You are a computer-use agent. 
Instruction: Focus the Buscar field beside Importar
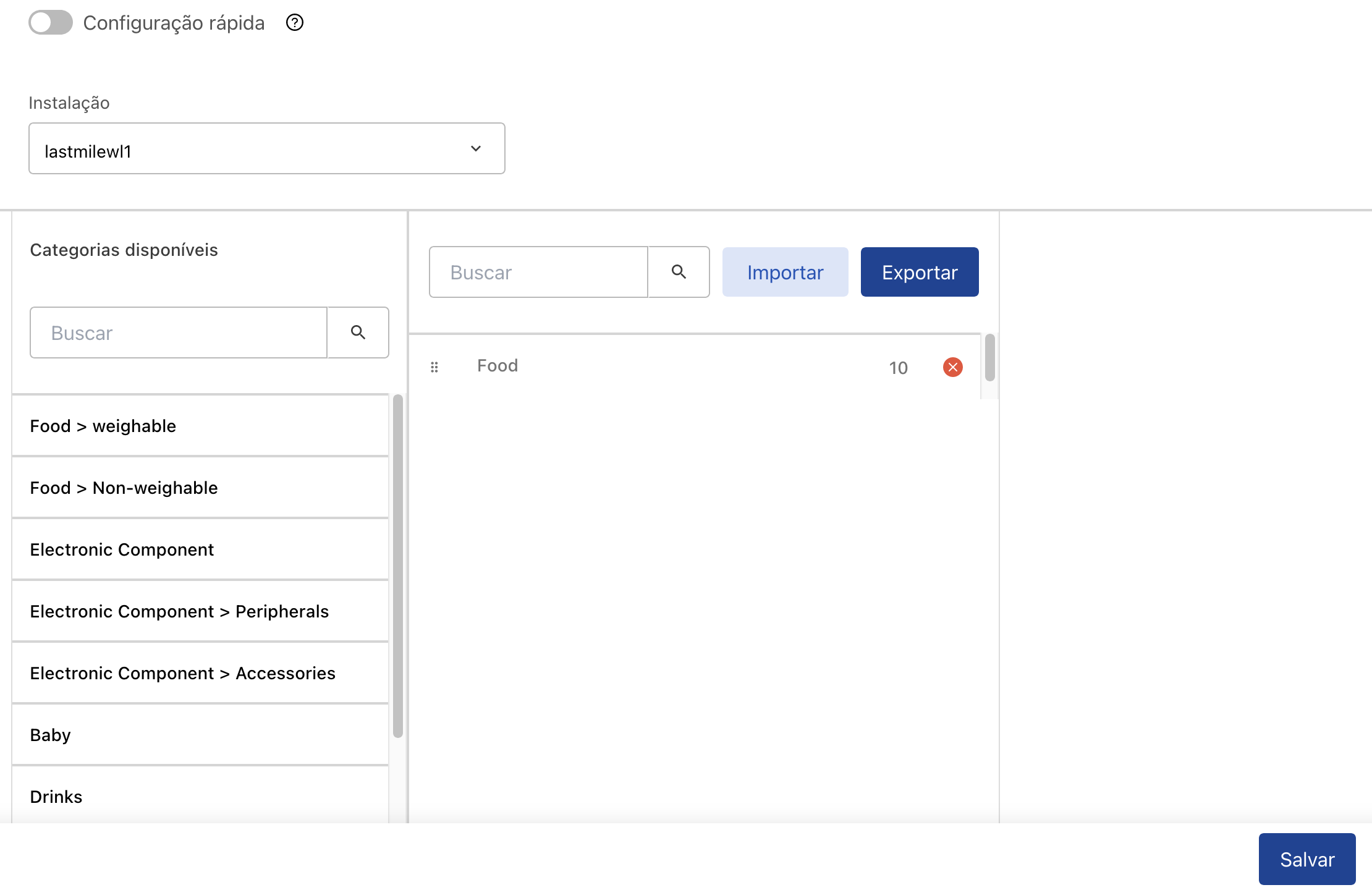(x=538, y=272)
